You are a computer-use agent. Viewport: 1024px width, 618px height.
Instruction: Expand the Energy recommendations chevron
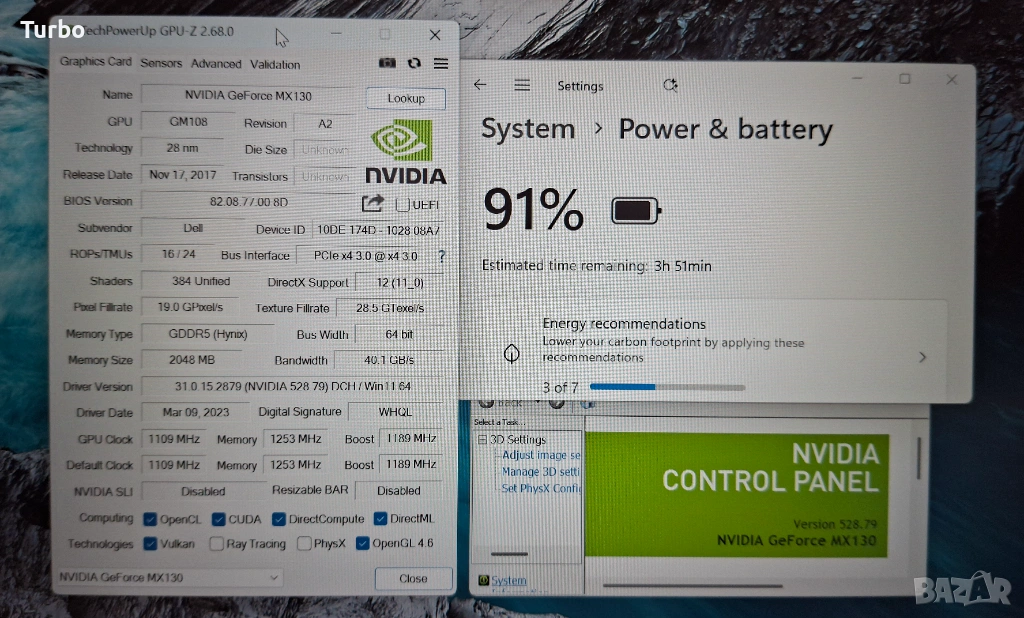pyautogui.click(x=922, y=357)
